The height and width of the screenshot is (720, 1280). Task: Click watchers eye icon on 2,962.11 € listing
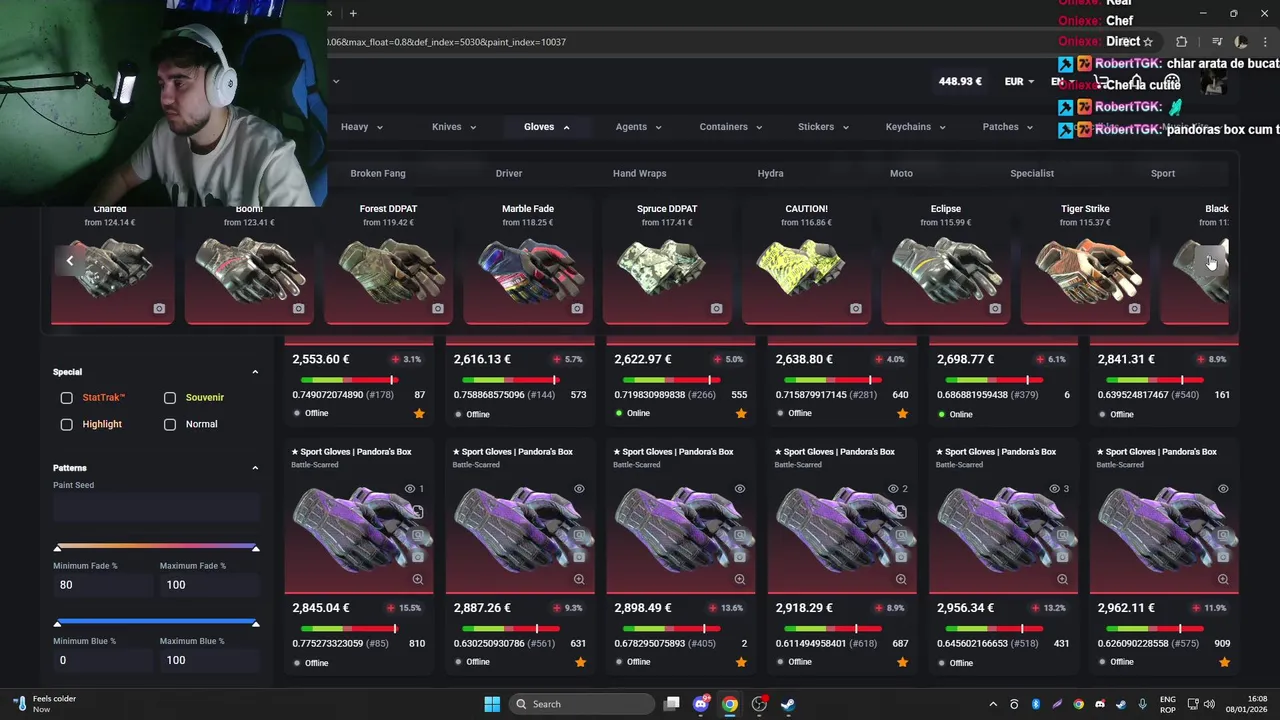[1223, 489]
